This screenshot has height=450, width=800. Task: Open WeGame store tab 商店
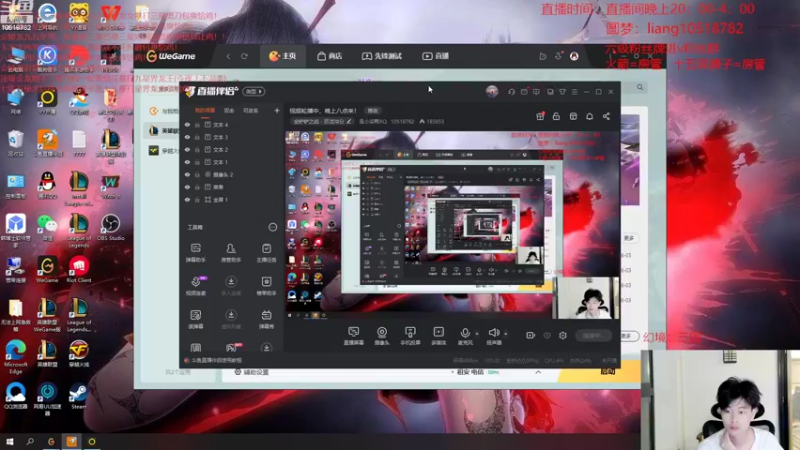click(329, 56)
